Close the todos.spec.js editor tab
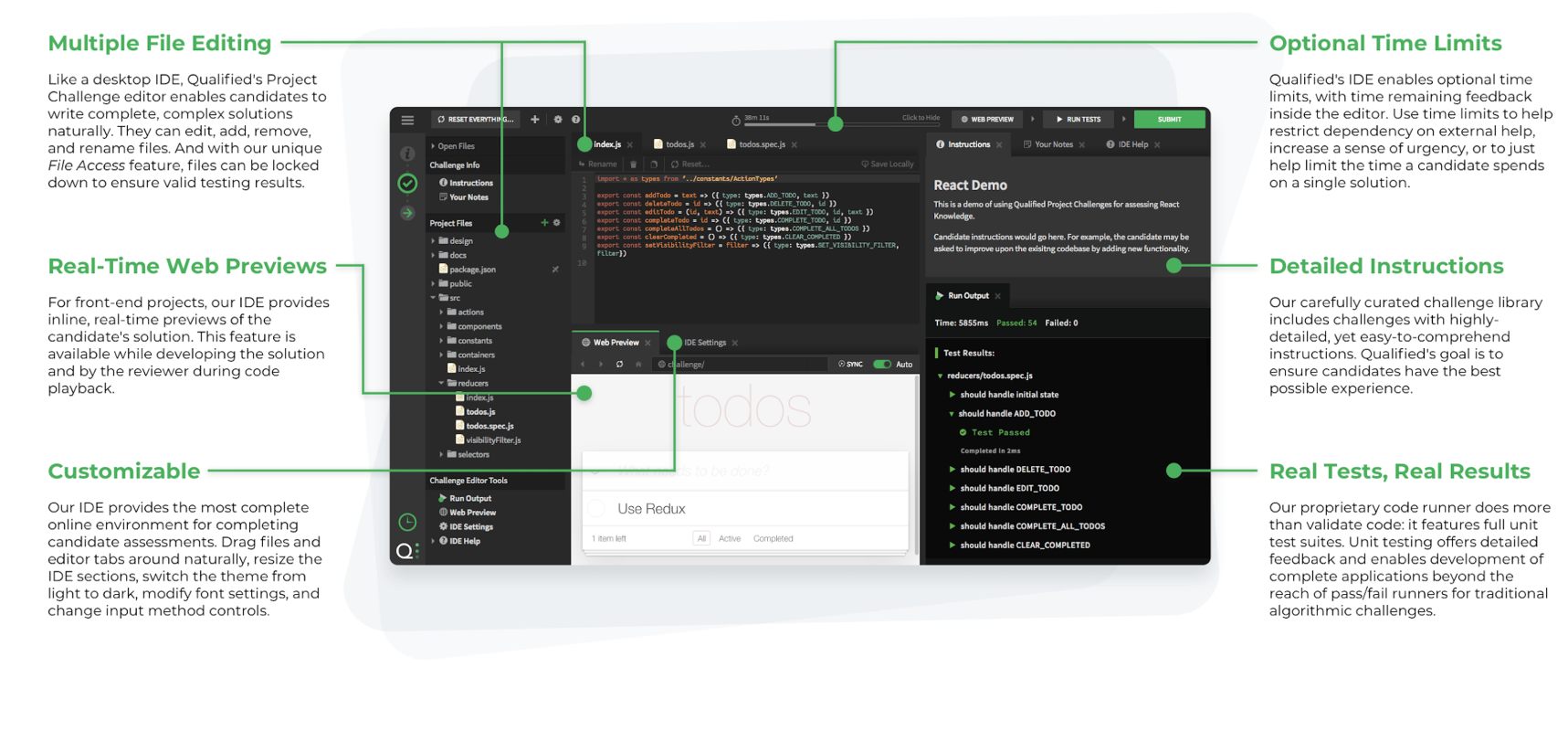 point(795,145)
